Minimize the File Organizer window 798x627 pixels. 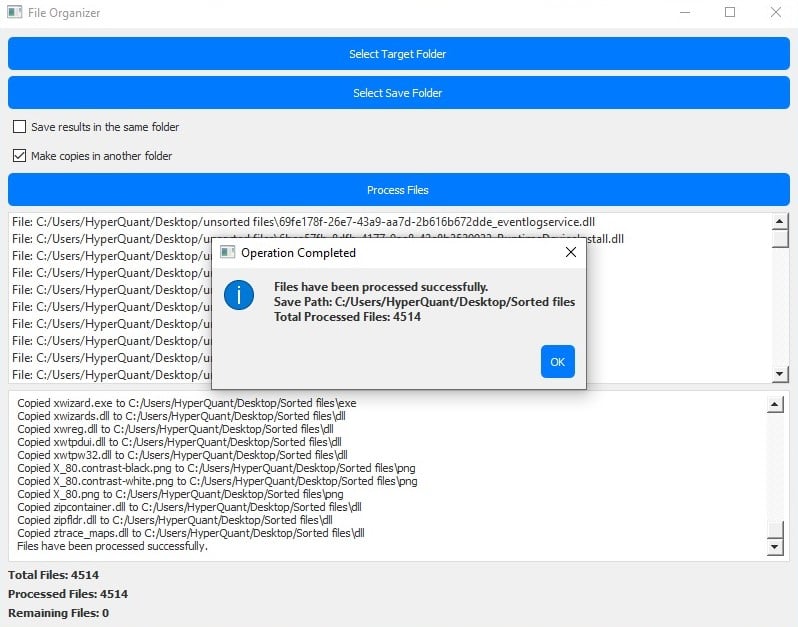685,13
